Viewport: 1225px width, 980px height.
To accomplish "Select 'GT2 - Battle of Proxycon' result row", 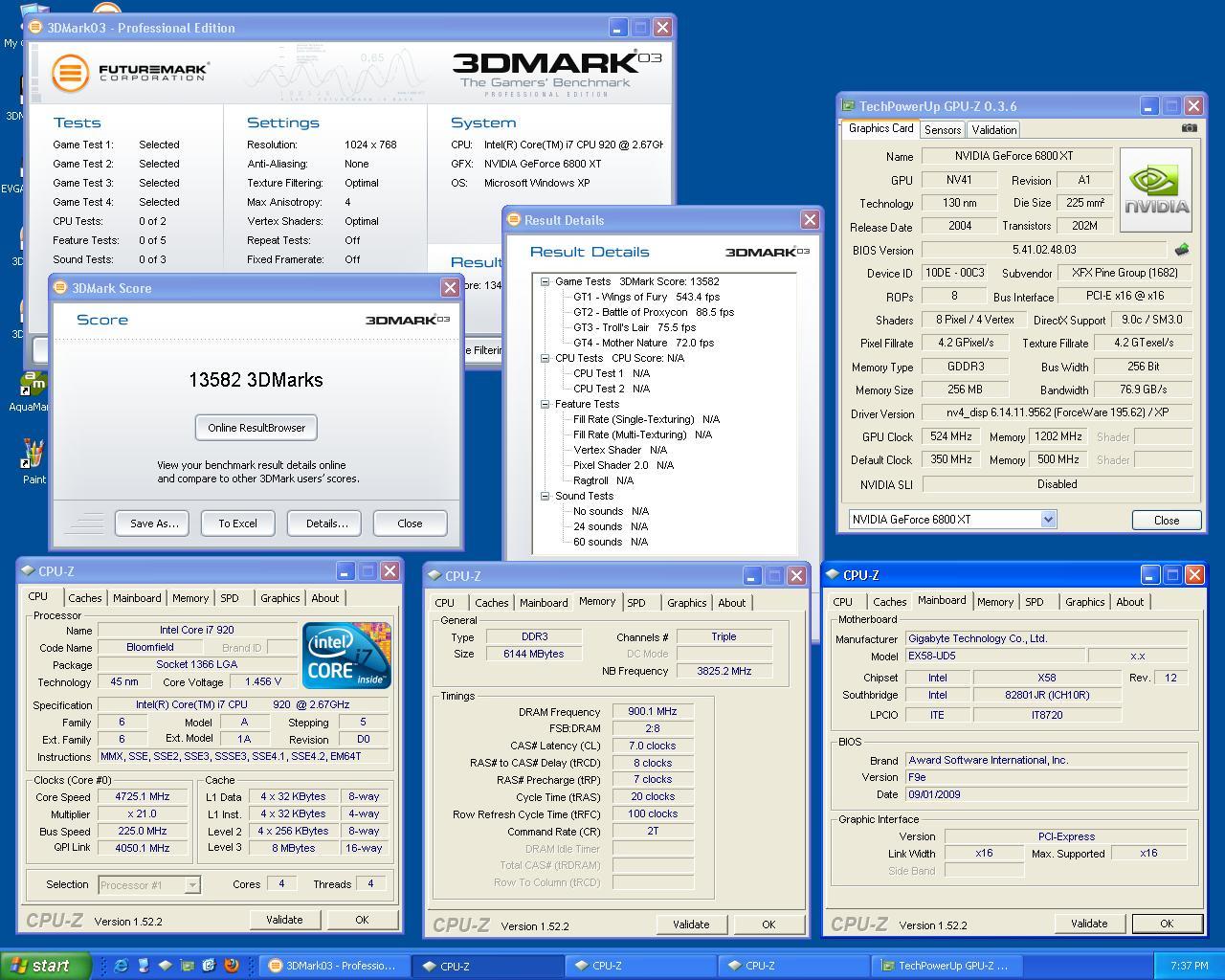I will point(654,312).
